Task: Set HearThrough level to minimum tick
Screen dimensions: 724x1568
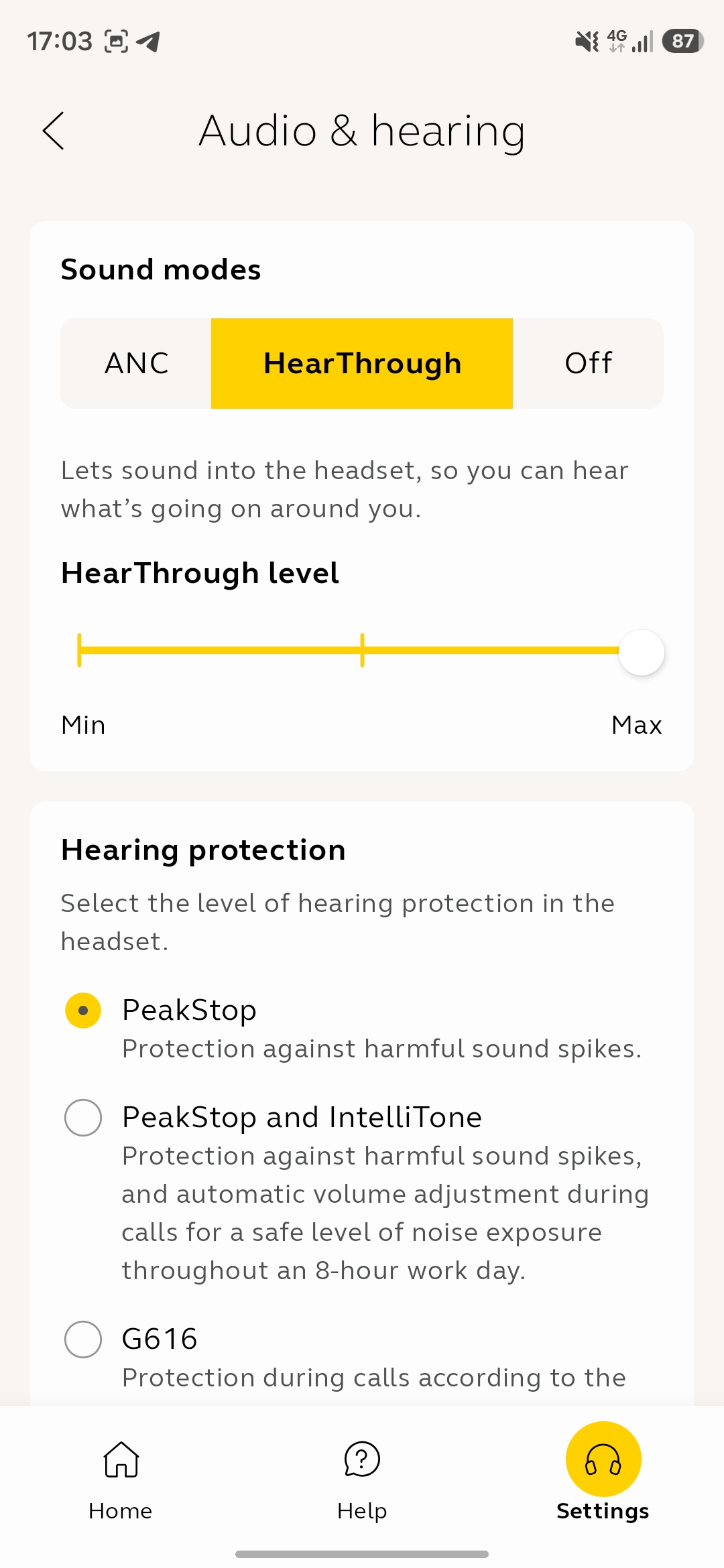Action: click(80, 650)
